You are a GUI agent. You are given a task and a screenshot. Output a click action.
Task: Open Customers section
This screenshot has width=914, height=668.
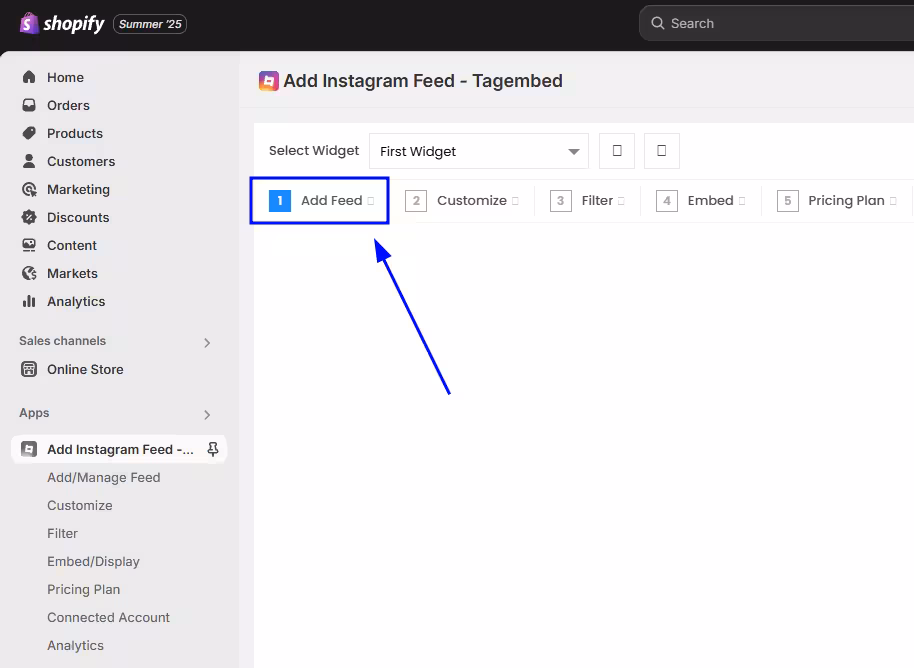81,161
